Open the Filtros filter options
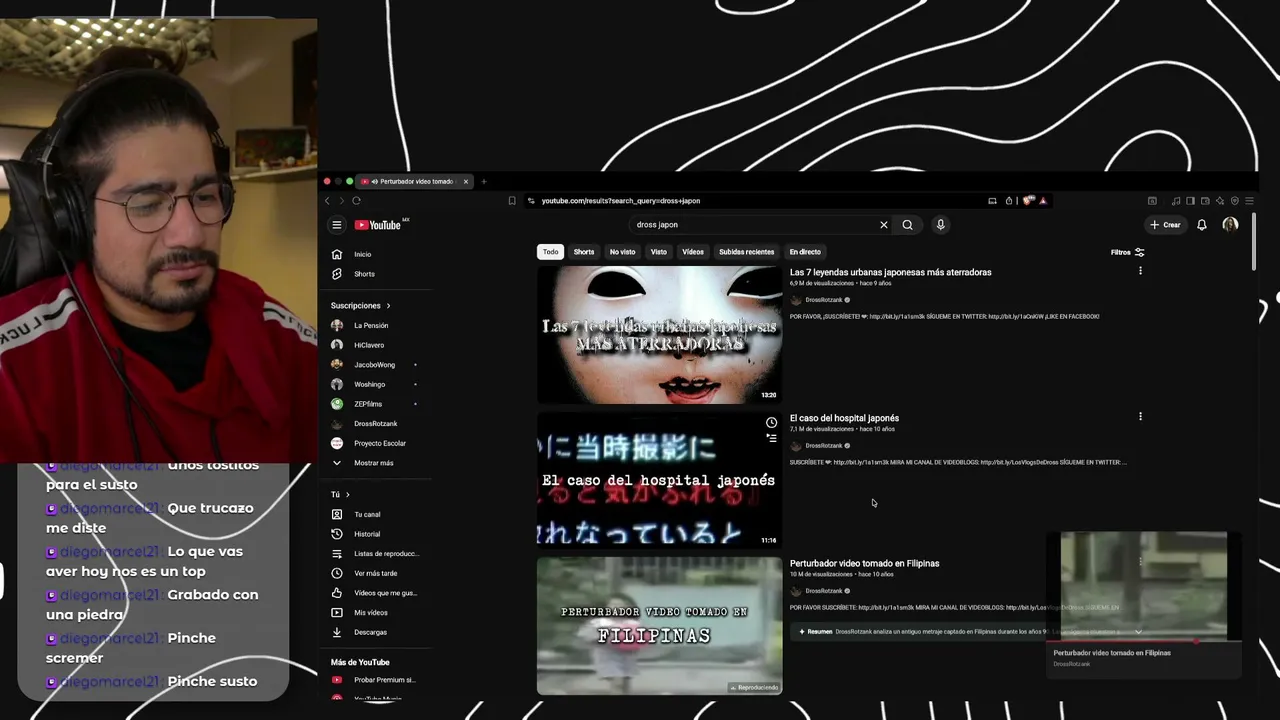The height and width of the screenshot is (720, 1280). point(1127,252)
